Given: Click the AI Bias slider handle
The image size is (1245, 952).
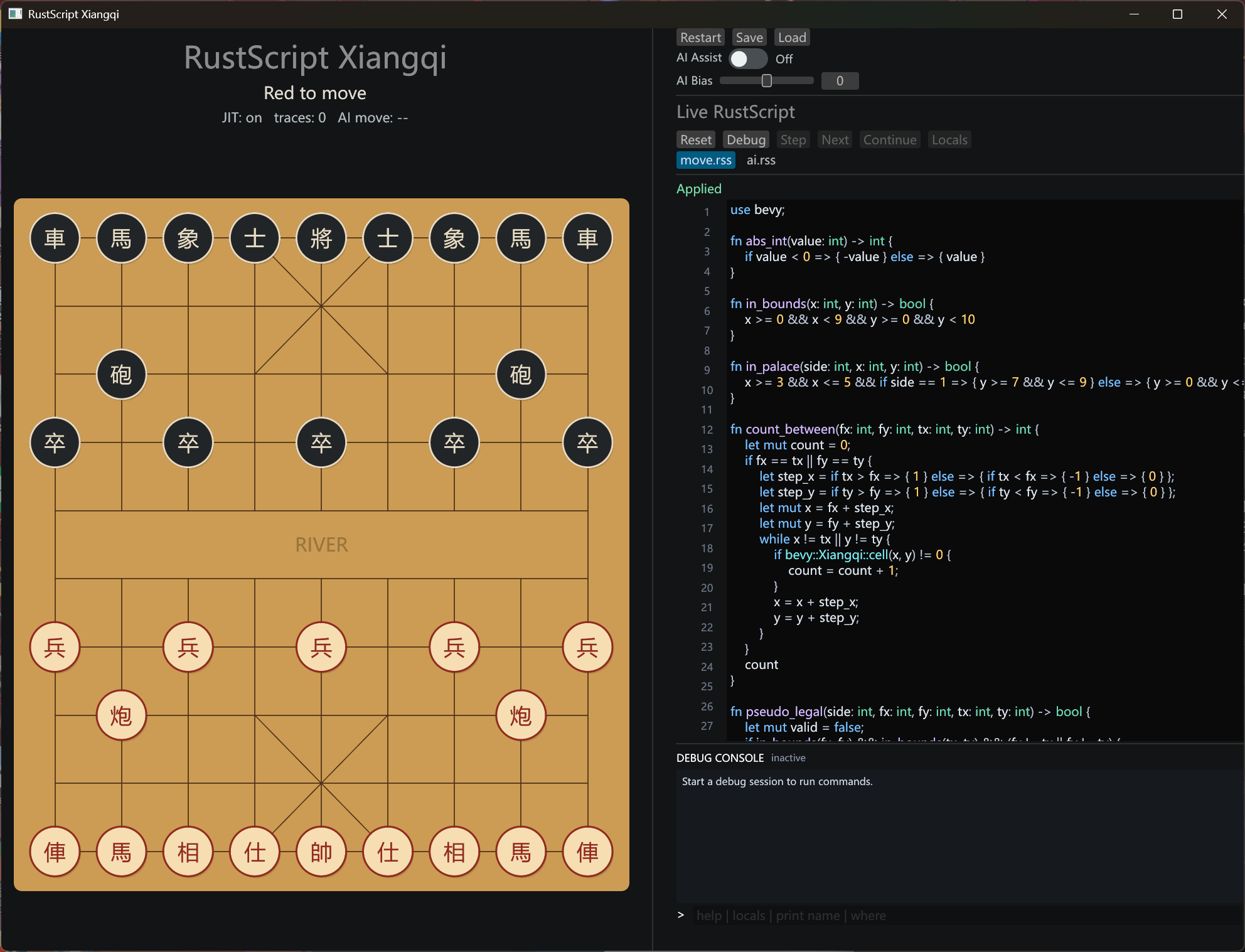Looking at the screenshot, I should pyautogui.click(x=766, y=80).
